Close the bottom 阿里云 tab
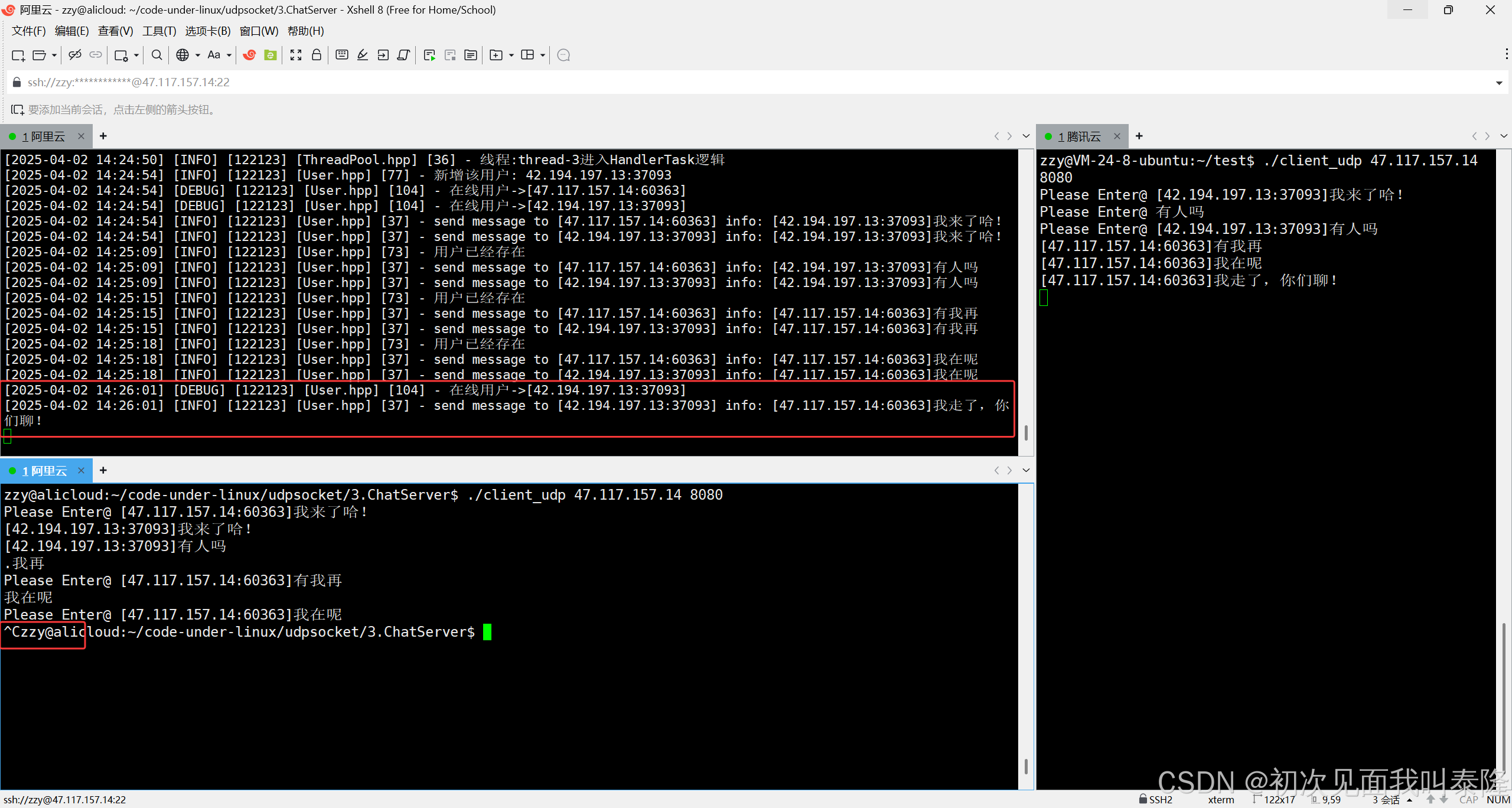The image size is (1512, 808). tap(82, 471)
